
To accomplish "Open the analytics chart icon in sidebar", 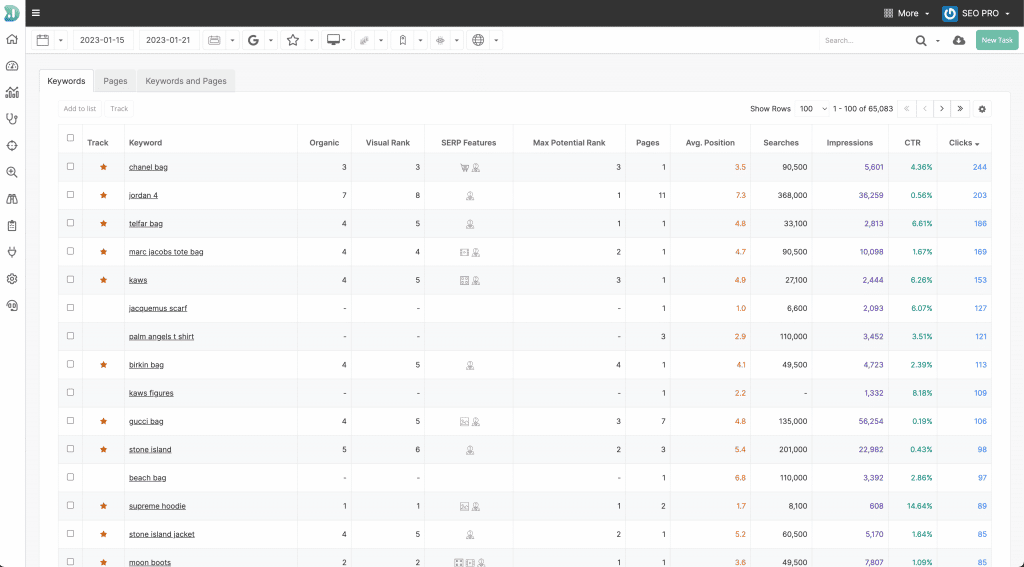I will (x=12, y=93).
